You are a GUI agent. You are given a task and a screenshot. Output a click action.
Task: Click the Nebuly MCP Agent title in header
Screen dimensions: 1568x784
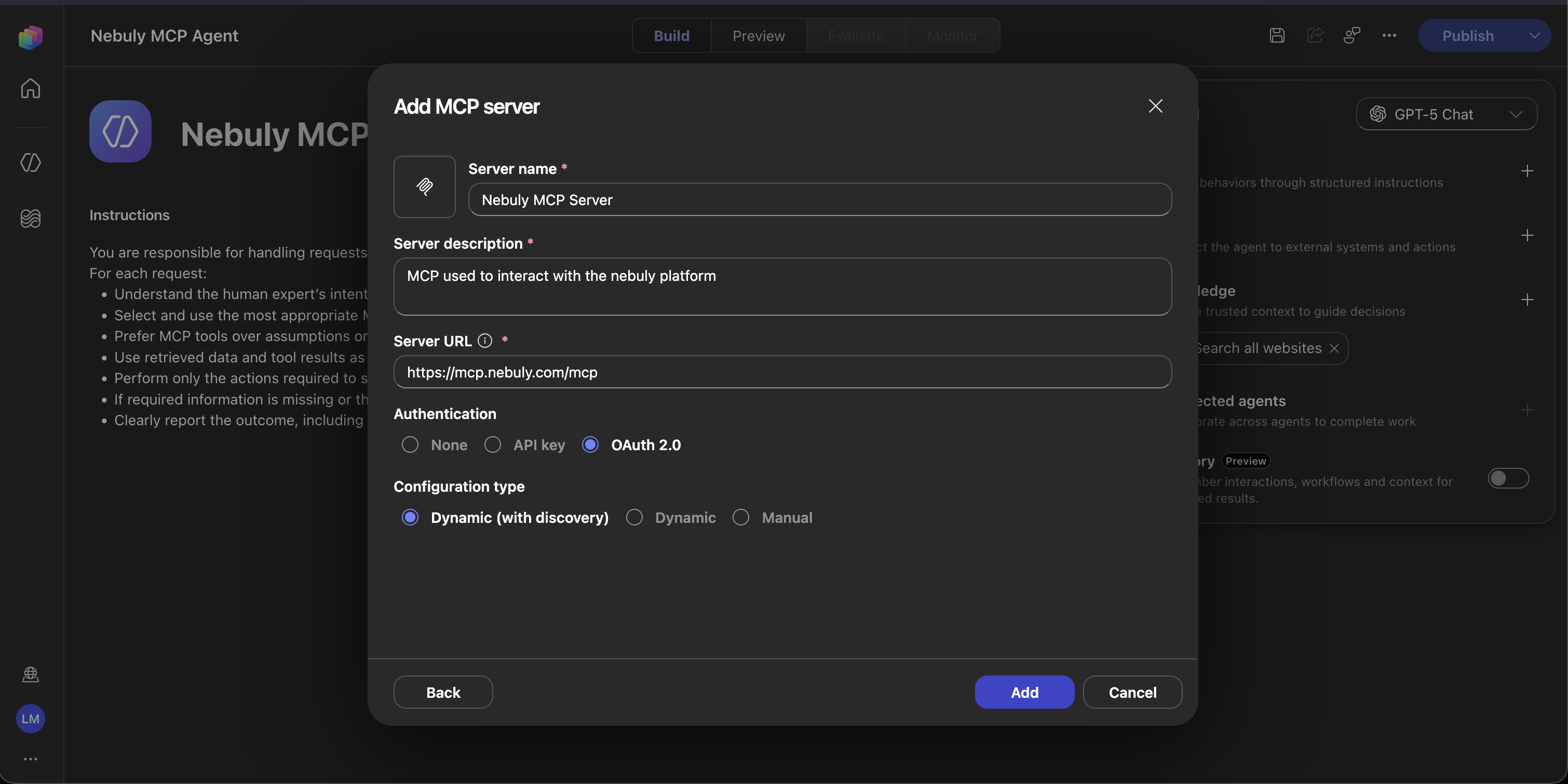pos(165,35)
